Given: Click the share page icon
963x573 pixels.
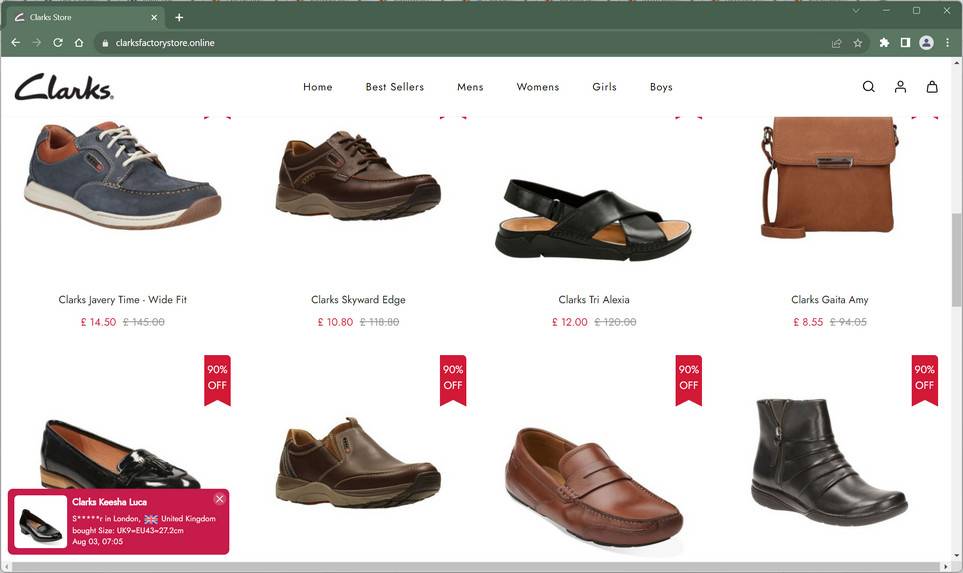Looking at the screenshot, I should point(836,43).
